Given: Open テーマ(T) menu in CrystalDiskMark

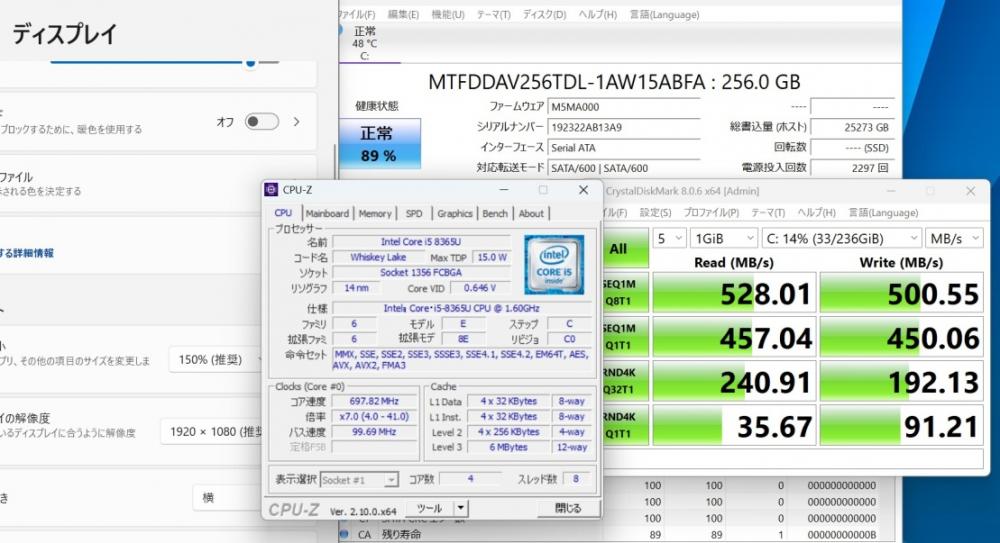Looking at the screenshot, I should click(x=767, y=212).
